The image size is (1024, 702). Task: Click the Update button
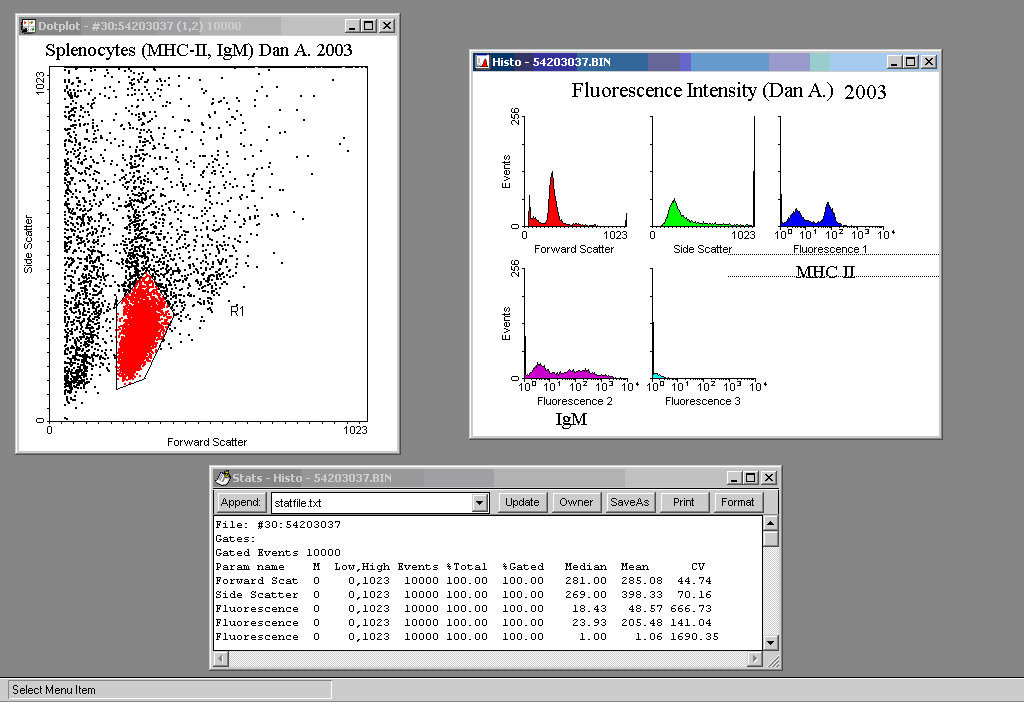click(x=522, y=503)
